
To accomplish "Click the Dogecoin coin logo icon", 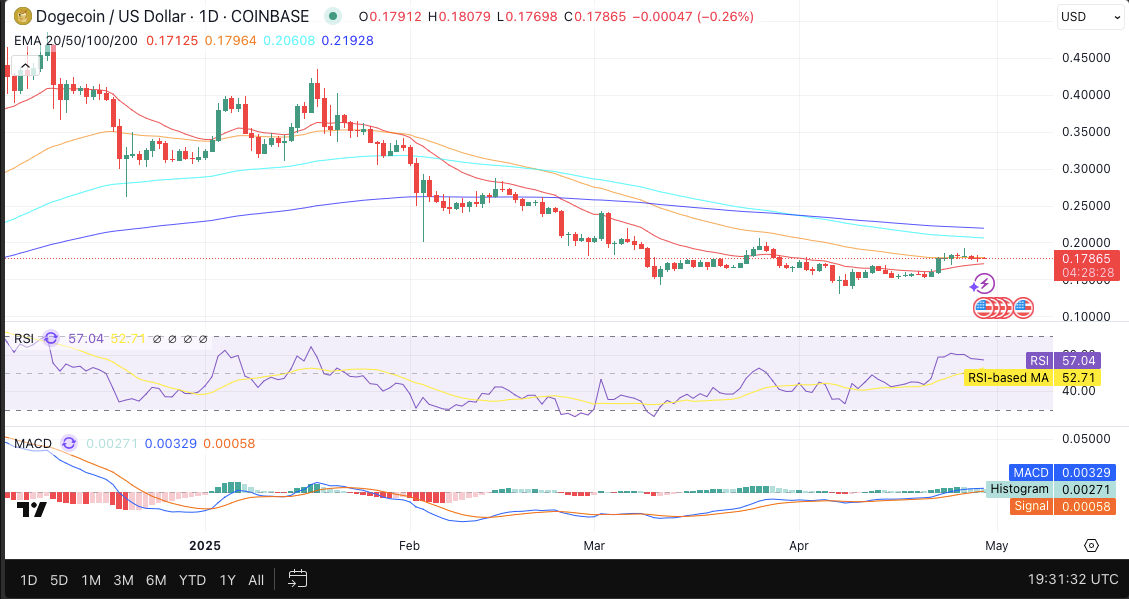I will [x=23, y=15].
